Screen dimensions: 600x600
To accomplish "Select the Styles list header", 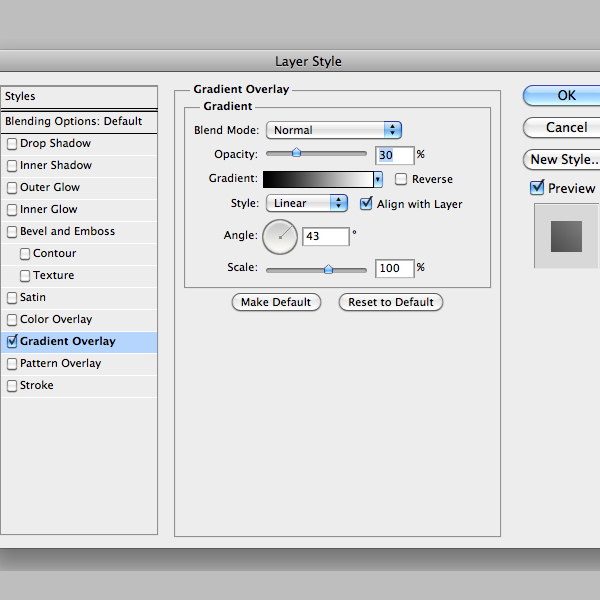I will coord(79,96).
